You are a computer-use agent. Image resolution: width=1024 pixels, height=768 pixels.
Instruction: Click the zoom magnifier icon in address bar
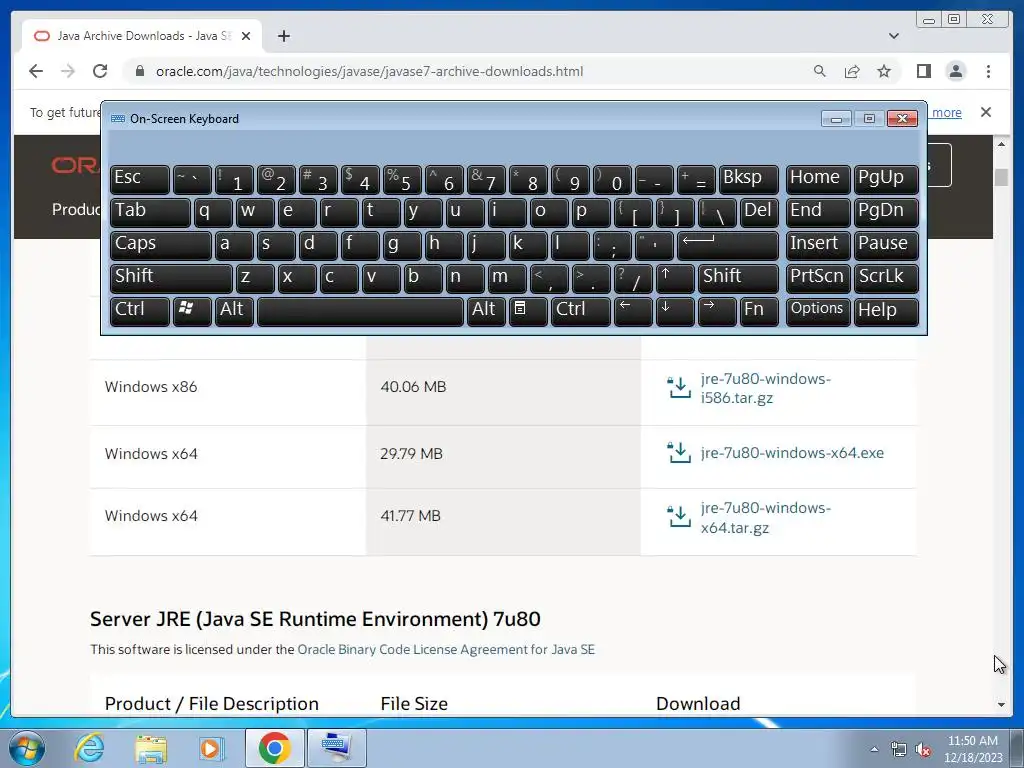(820, 71)
